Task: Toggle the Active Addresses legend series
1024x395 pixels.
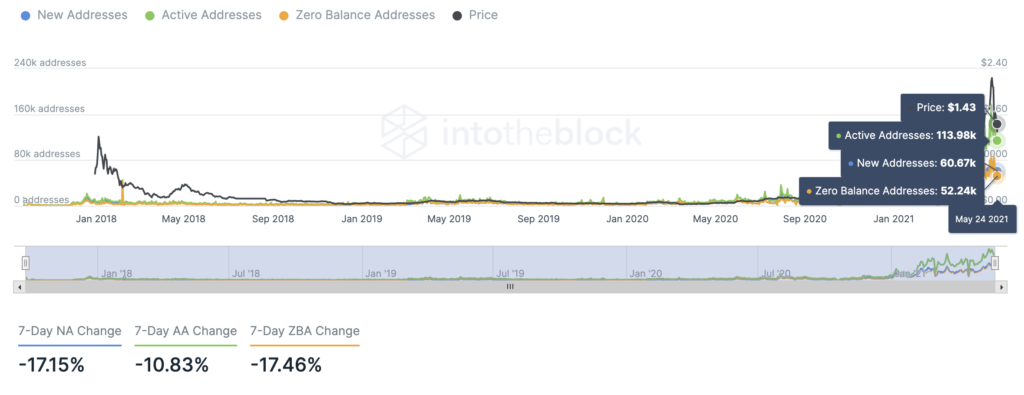Action: pyautogui.click(x=202, y=14)
